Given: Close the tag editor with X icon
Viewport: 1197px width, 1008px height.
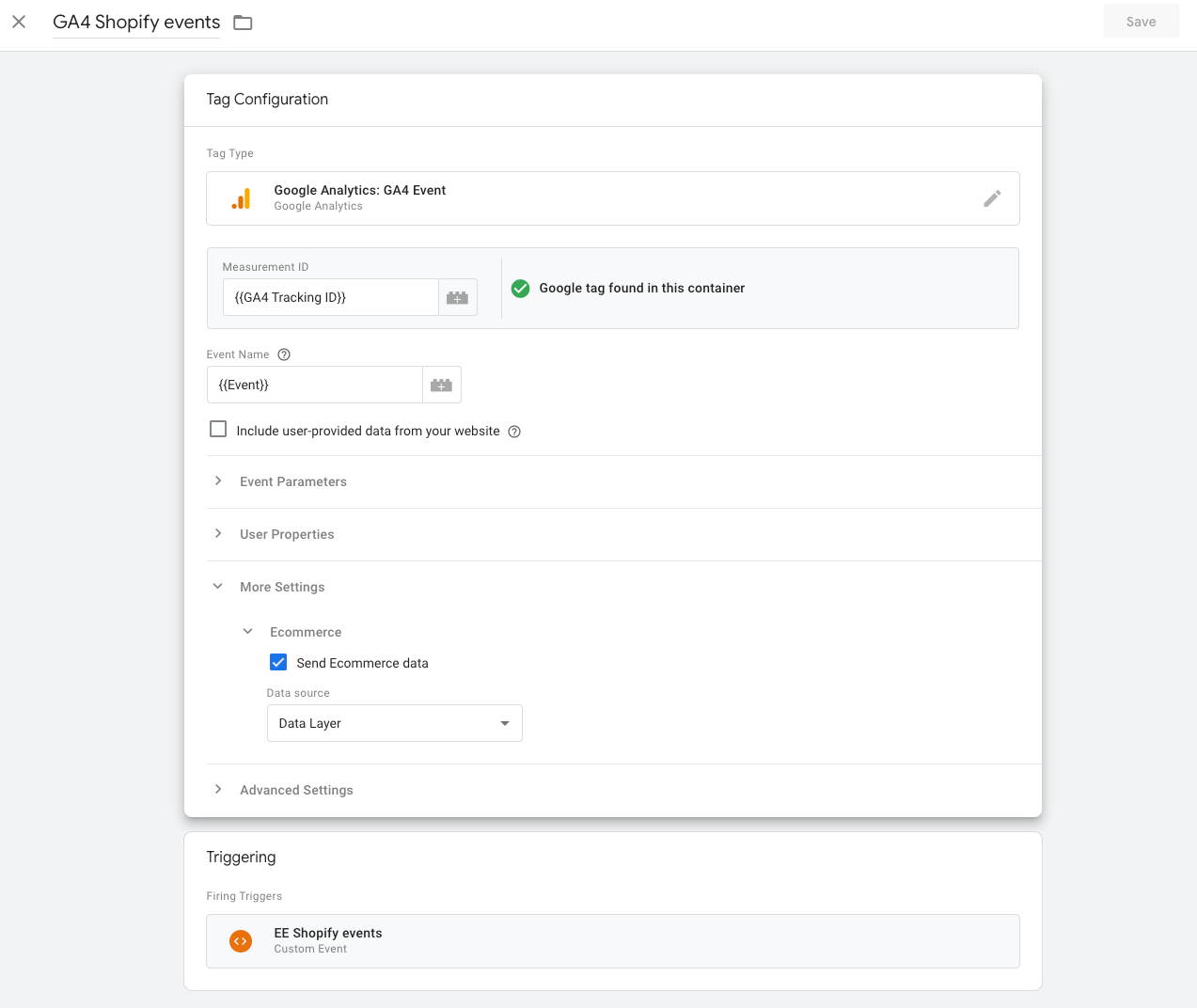Looking at the screenshot, I should click(19, 22).
